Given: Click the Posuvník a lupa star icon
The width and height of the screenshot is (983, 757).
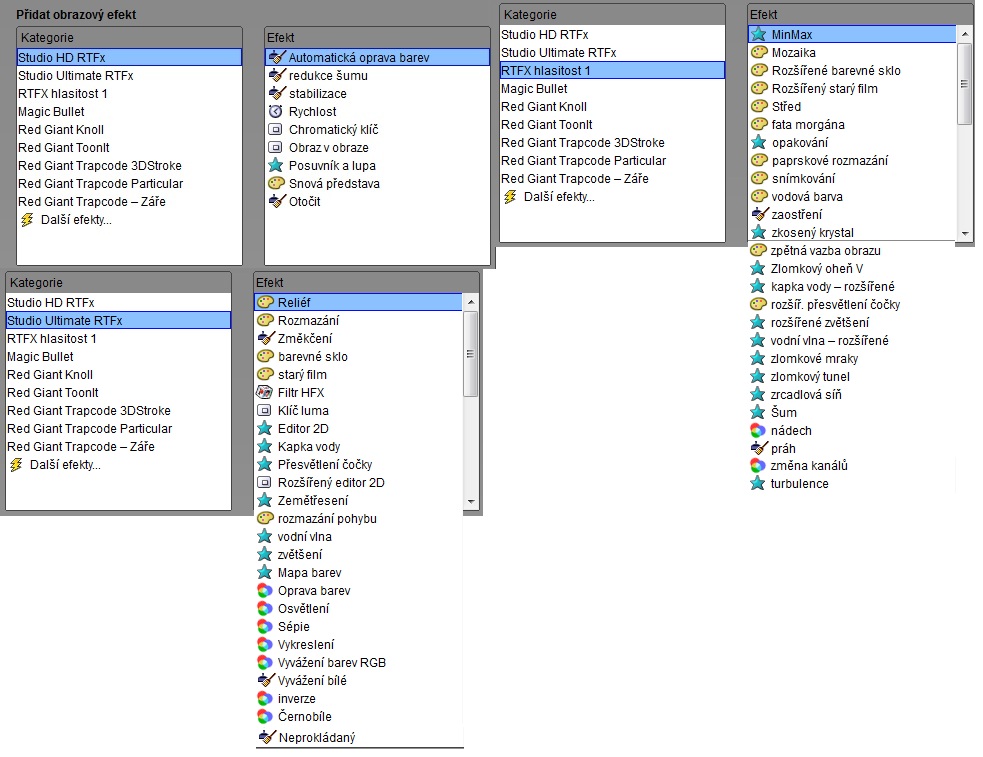Looking at the screenshot, I should click(275, 165).
